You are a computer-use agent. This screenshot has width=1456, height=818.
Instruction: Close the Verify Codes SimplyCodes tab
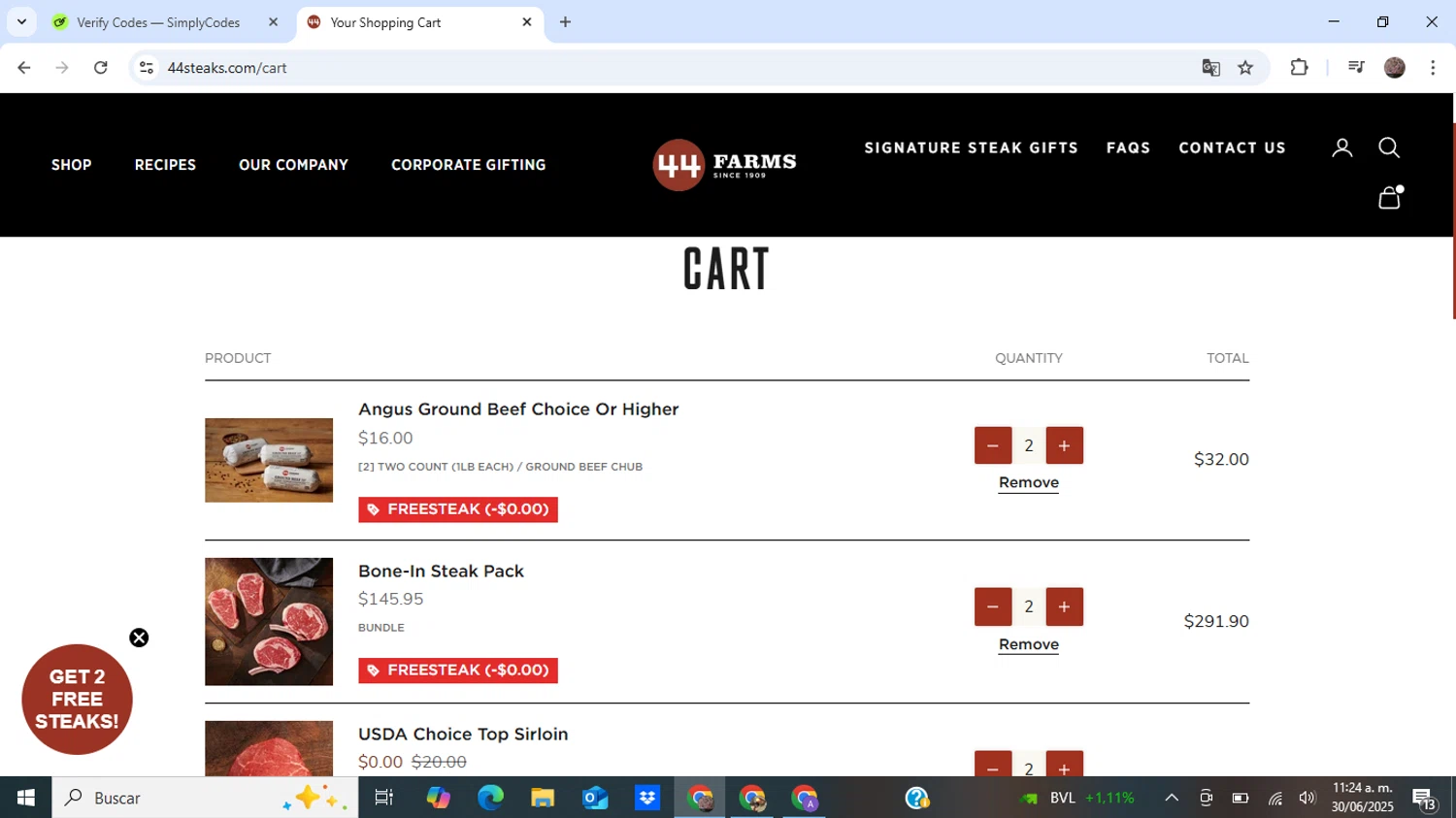tap(273, 22)
